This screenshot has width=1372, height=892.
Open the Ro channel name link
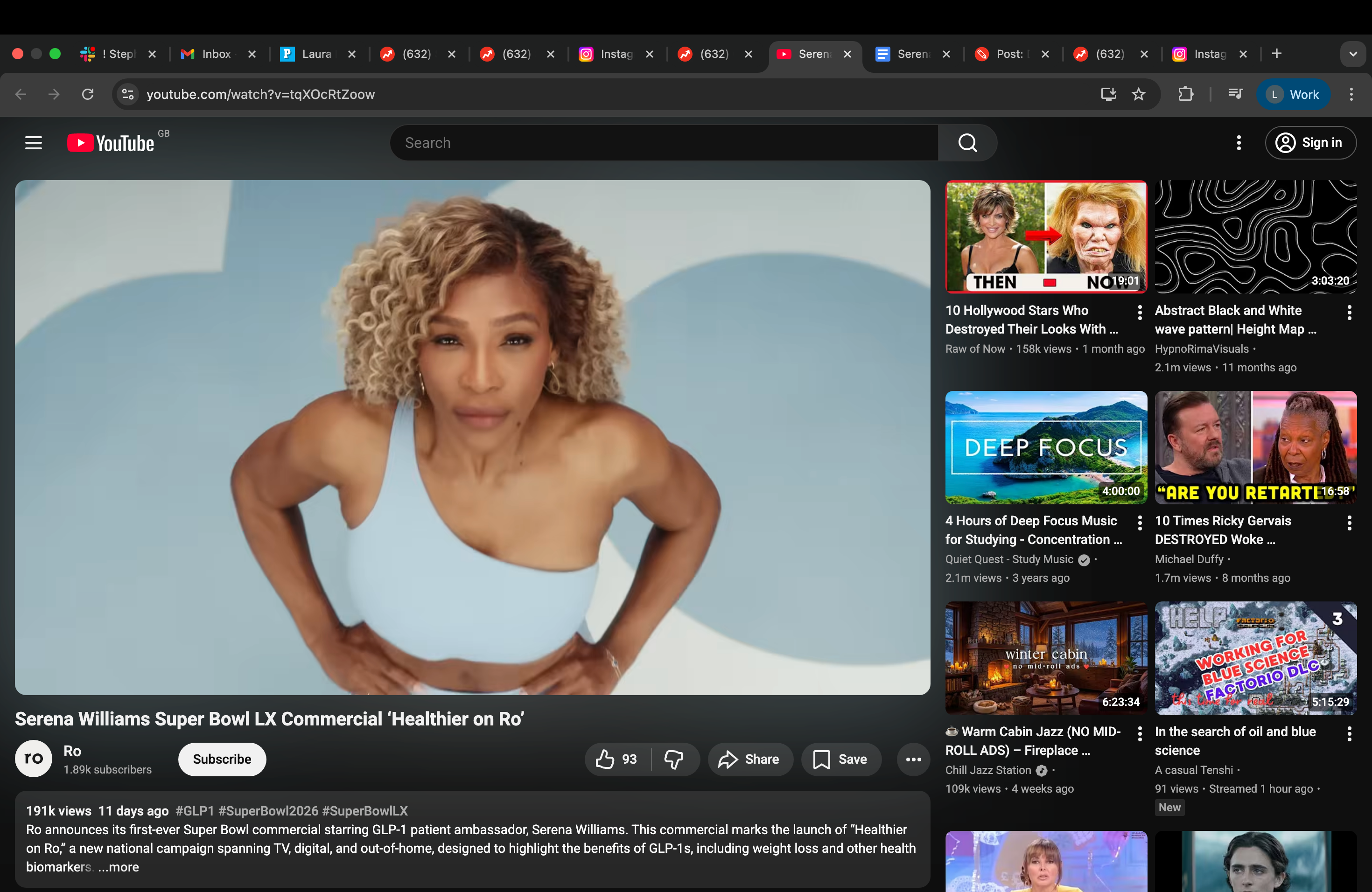[72, 751]
